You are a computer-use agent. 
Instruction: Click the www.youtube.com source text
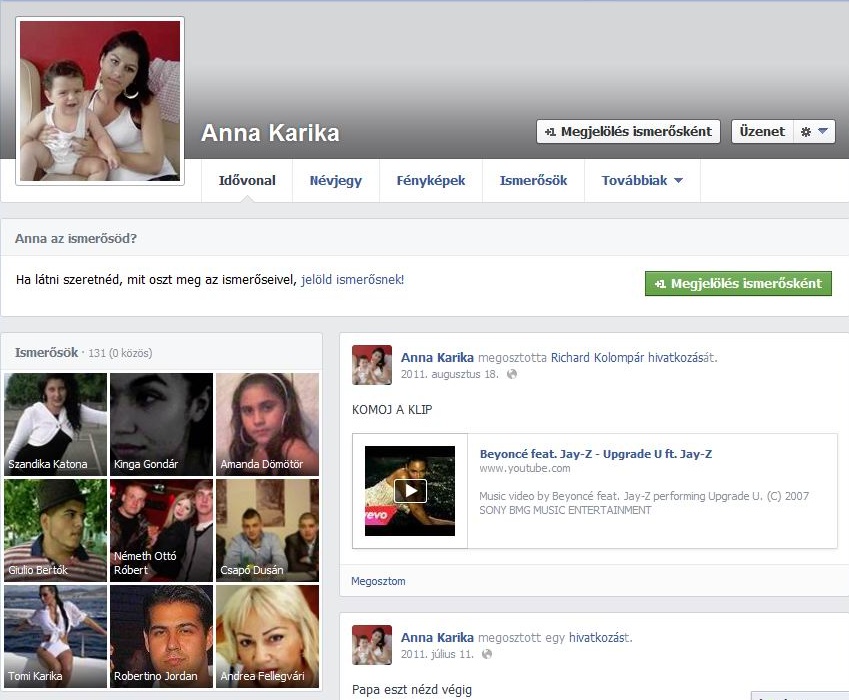click(x=525, y=468)
